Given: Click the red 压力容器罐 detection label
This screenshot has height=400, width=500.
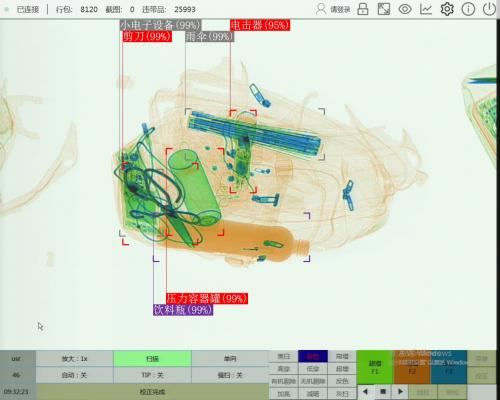Looking at the screenshot, I should pos(207,298).
